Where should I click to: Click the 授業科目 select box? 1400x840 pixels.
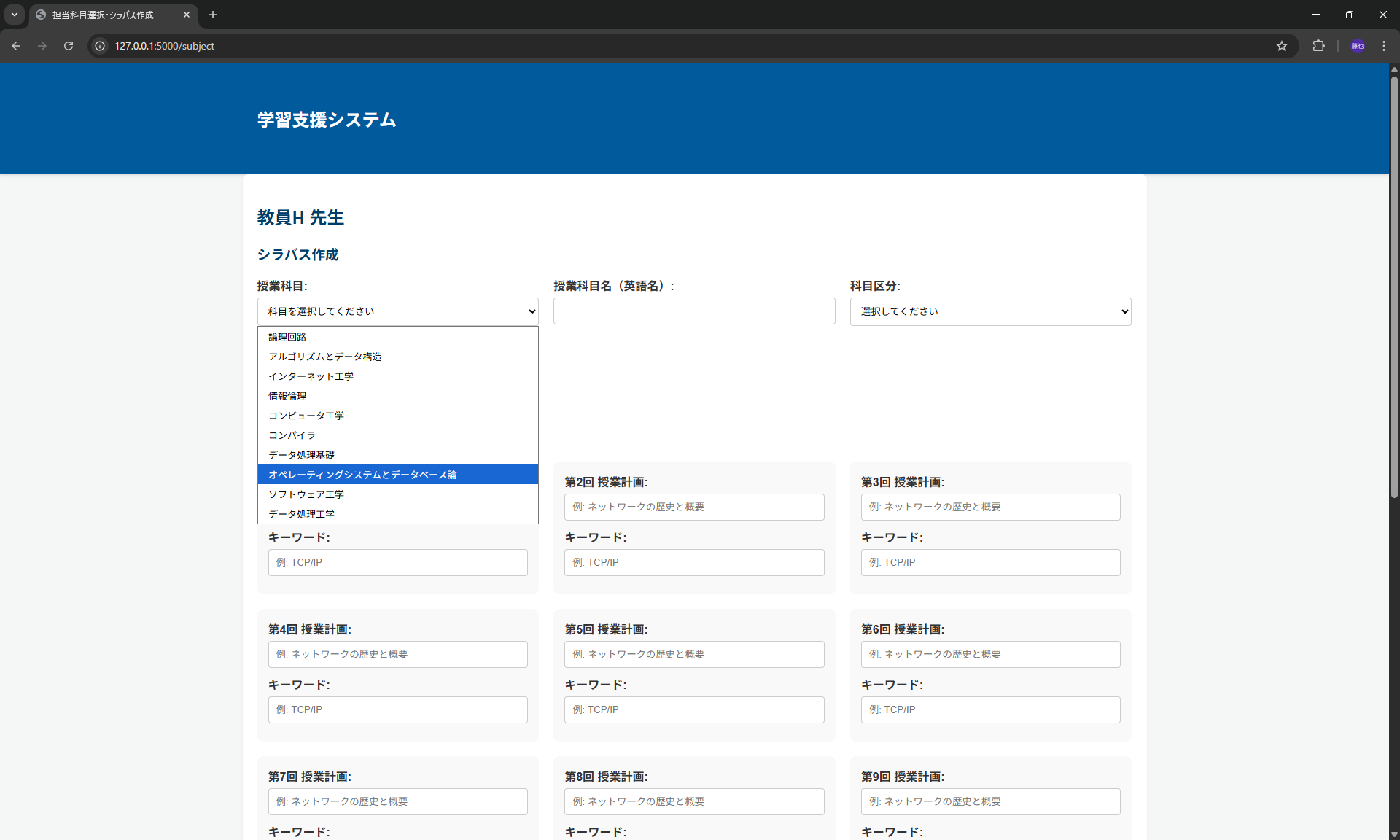397,311
